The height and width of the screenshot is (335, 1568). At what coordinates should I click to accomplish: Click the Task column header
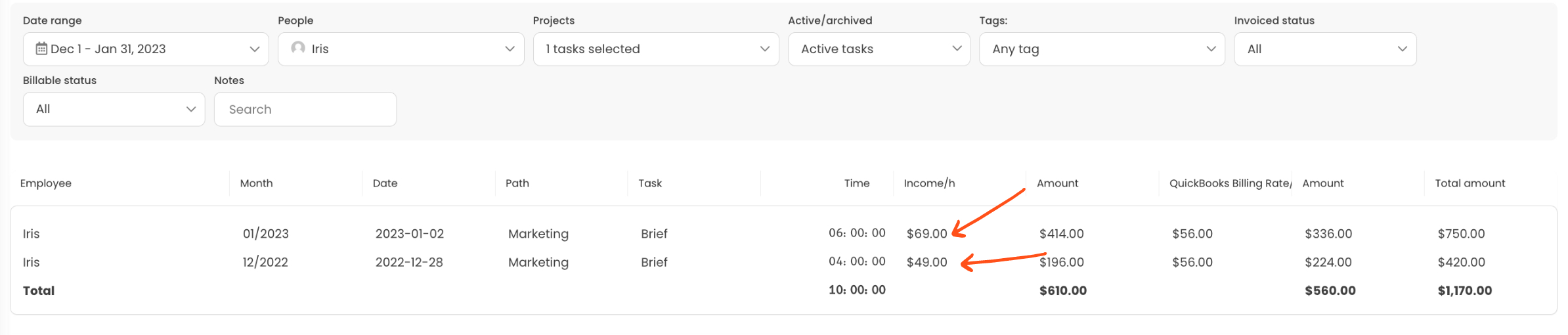(x=649, y=183)
